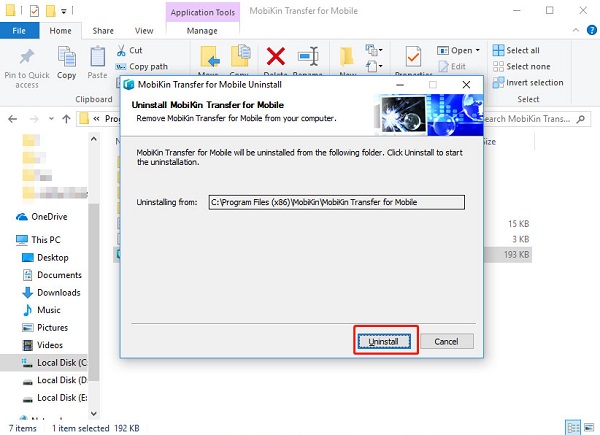Image resolution: width=600 pixels, height=435 pixels.
Task: Click the Pin to Quick access icon
Action: [27, 57]
